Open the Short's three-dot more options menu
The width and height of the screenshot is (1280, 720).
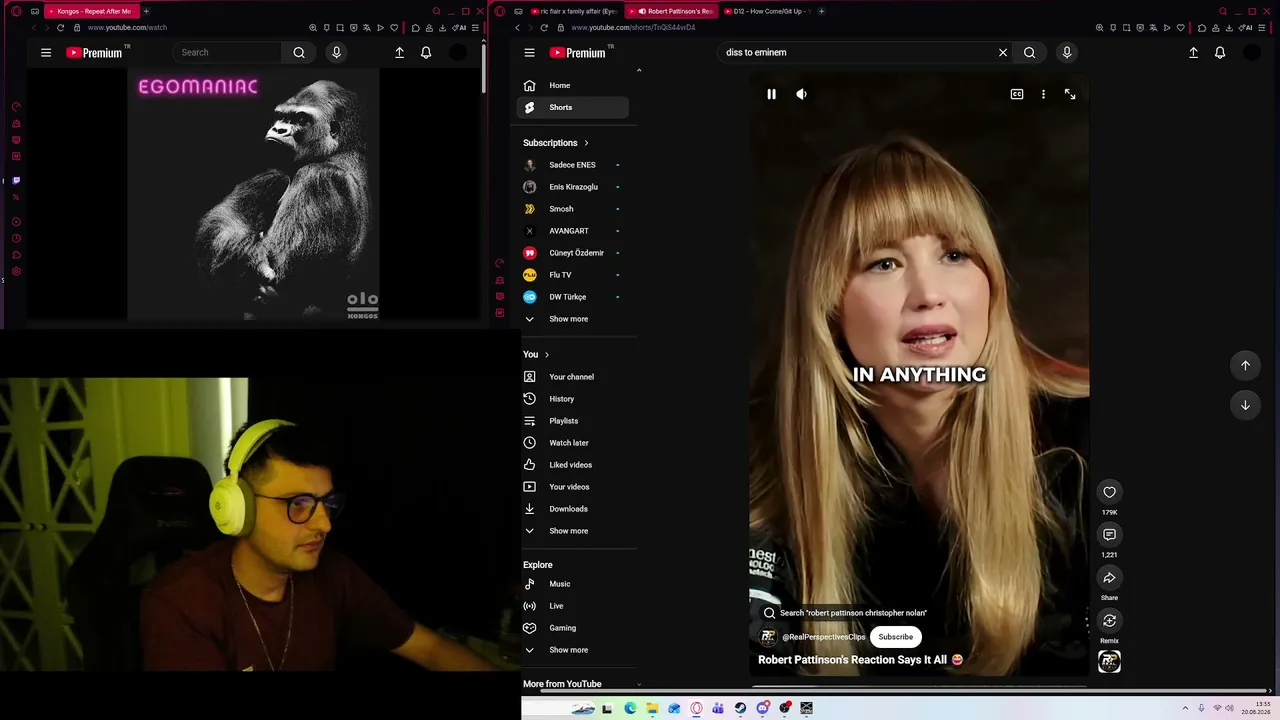(x=1043, y=94)
